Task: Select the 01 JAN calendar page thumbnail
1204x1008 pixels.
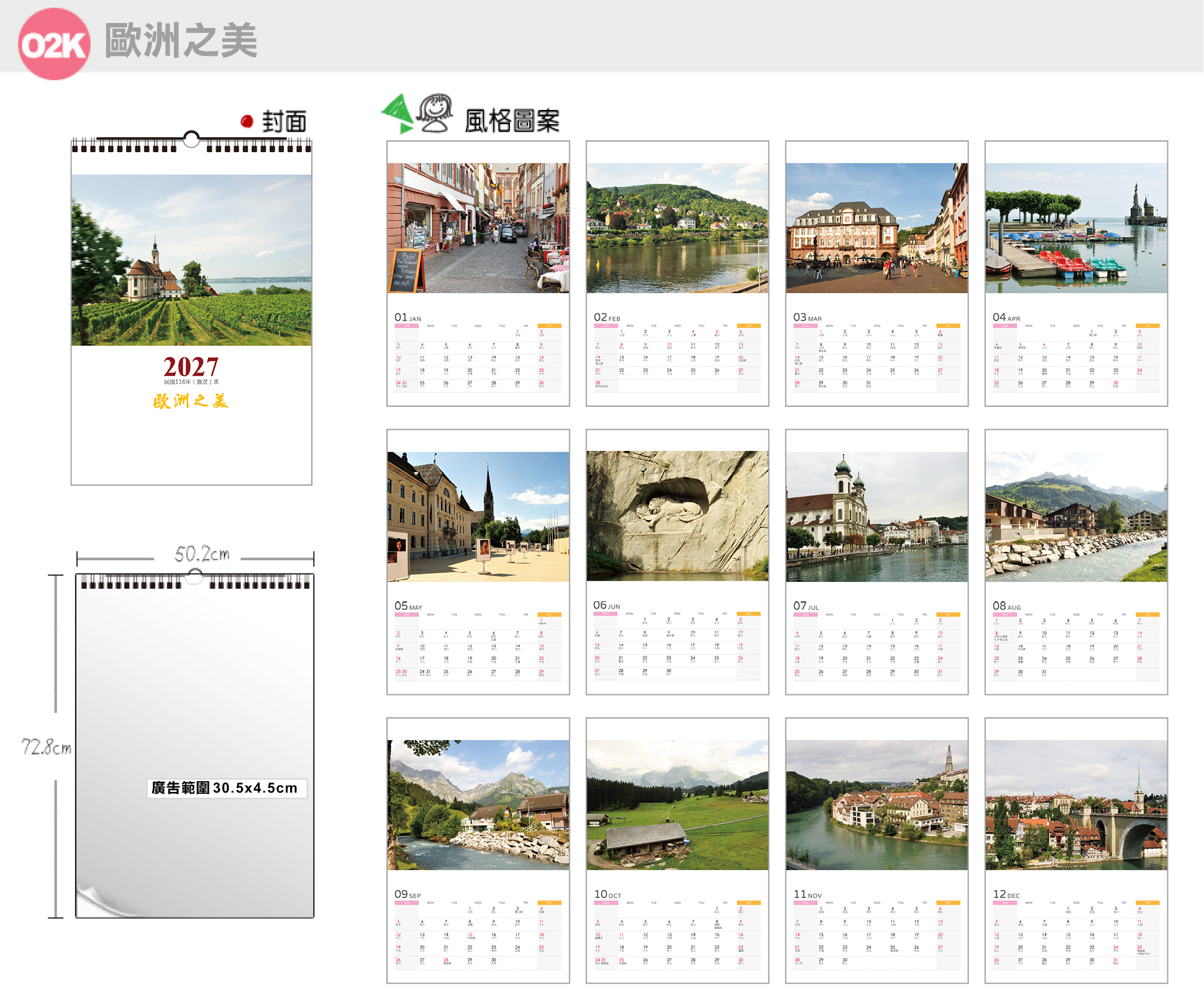Action: coord(478,274)
